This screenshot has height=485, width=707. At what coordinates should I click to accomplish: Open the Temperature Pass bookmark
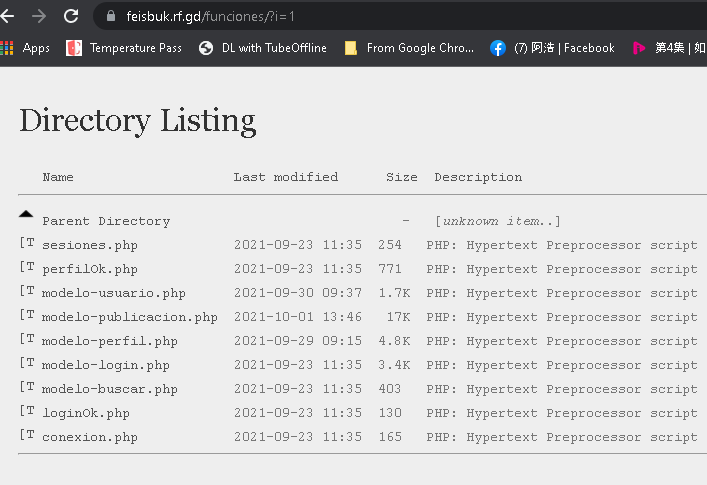(124, 48)
